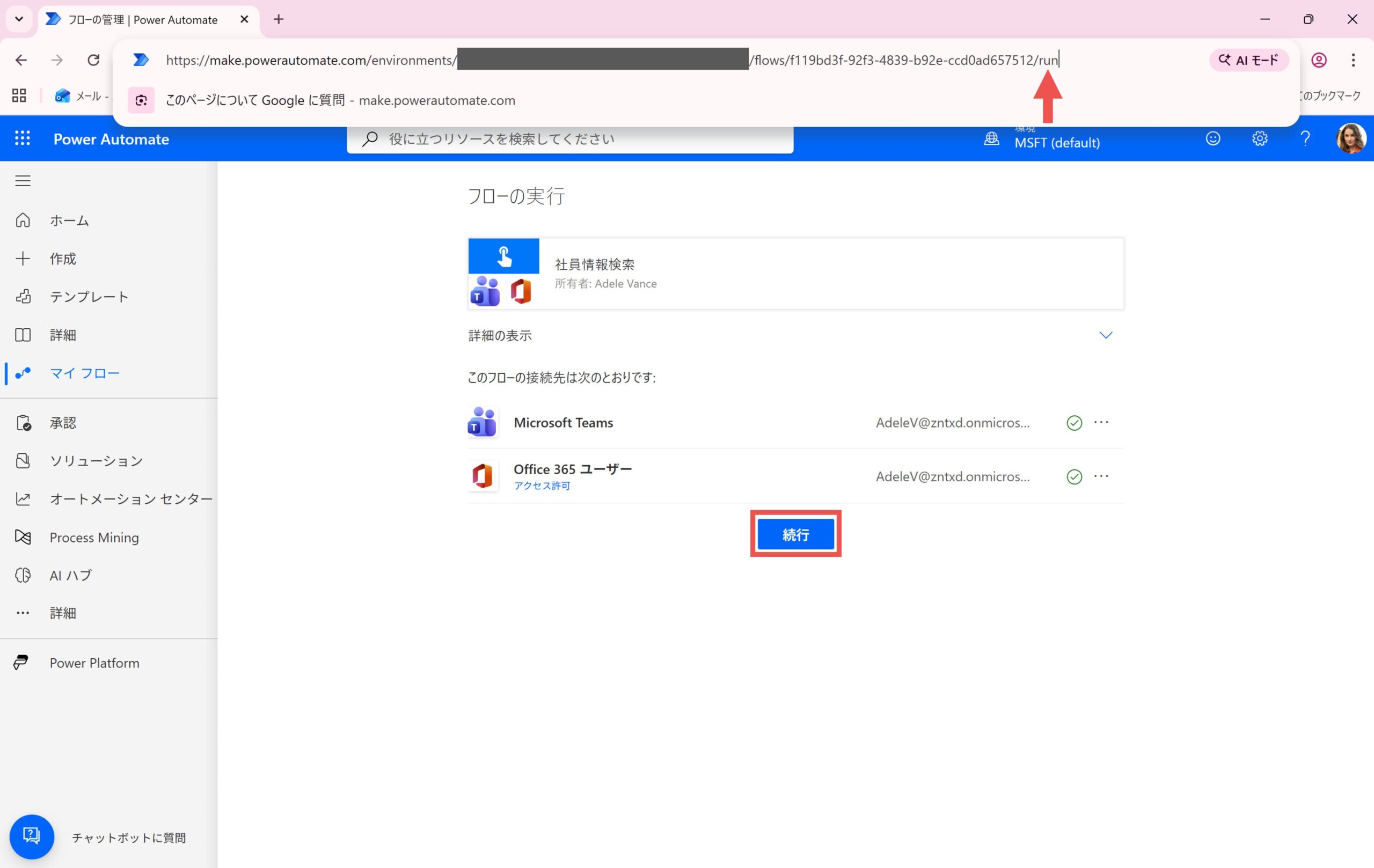The width and height of the screenshot is (1374, 868).
Task: Open テンプレート in the sidebar
Action: coord(89,297)
